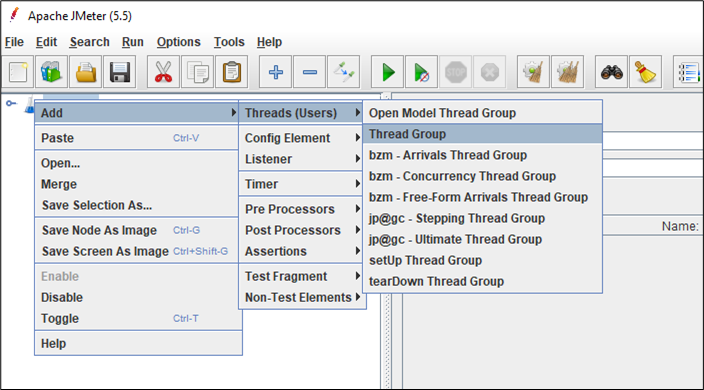Click the Open file folder icon
This screenshot has width=704, height=390.
pos(86,72)
